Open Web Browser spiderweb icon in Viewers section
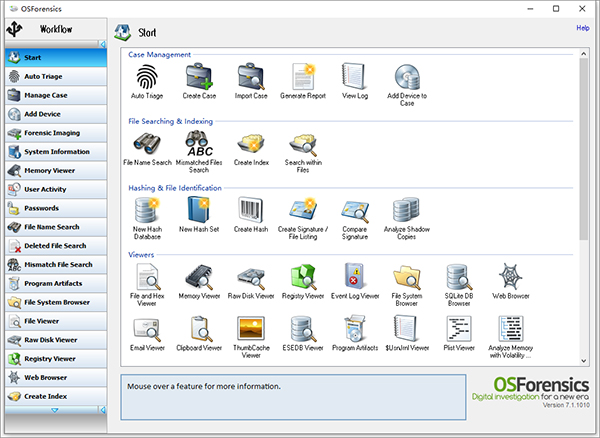600x438 pixels. click(511, 276)
